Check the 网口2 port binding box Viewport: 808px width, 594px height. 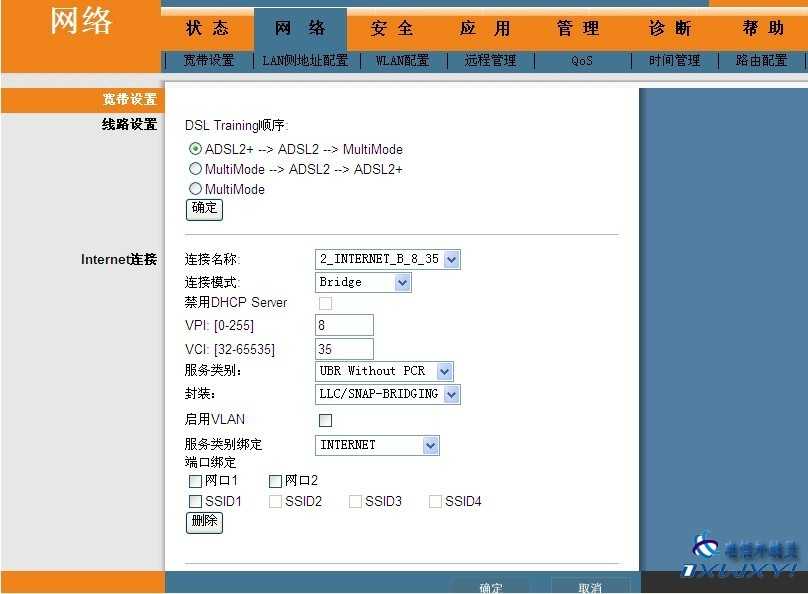pyautogui.click(x=275, y=481)
